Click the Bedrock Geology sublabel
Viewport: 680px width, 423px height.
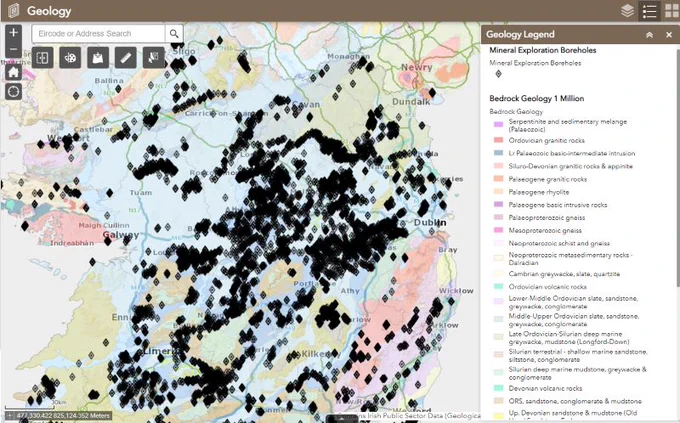516,111
